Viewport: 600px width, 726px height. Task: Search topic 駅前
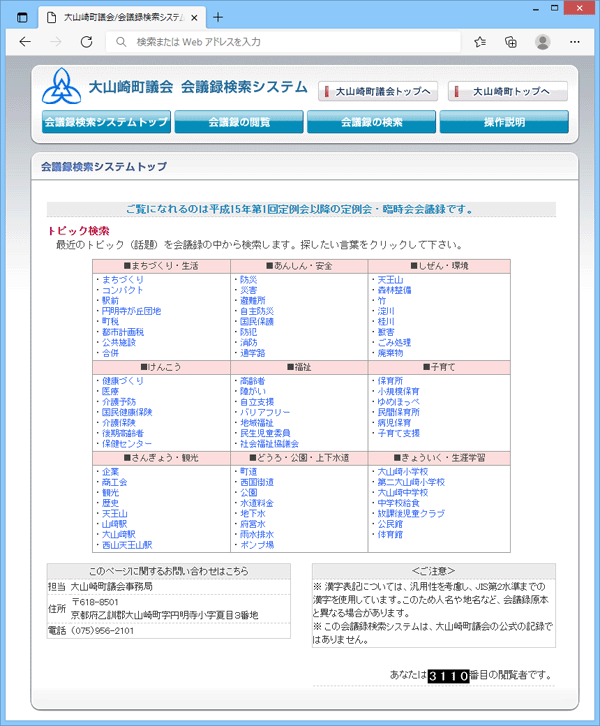pyautogui.click(x=110, y=300)
